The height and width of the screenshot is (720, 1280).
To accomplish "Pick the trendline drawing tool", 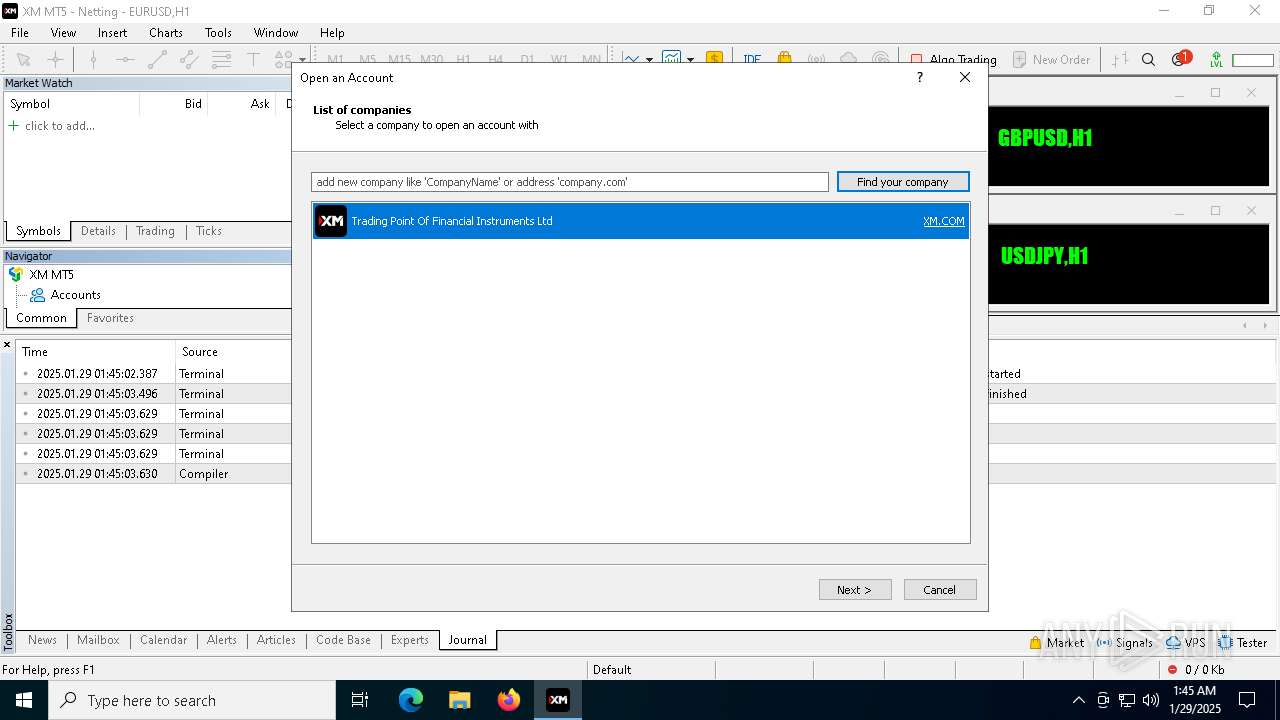I will (x=157, y=59).
